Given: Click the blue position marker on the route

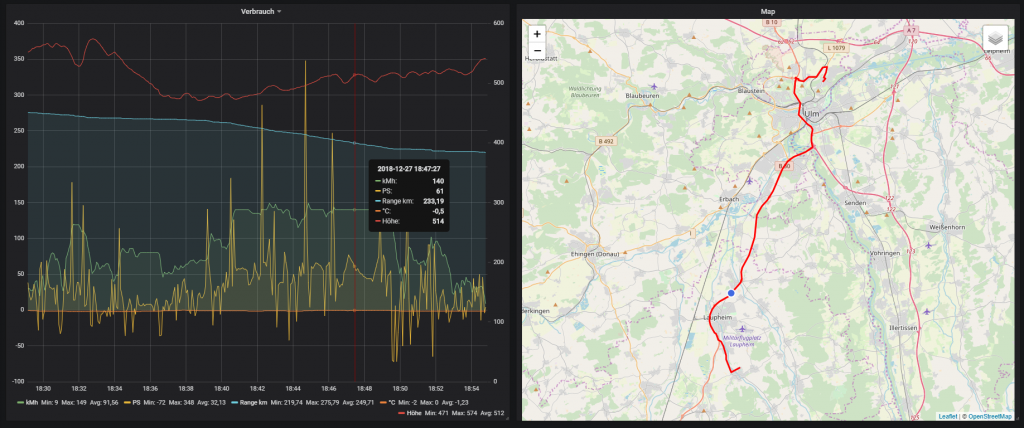Looking at the screenshot, I should click(731, 293).
